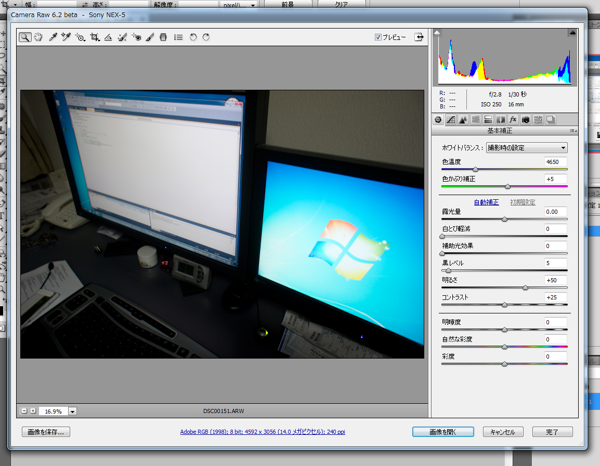Toggle highlight clipping warning on histogram
This screenshot has width=600, height=466.
click(x=572, y=33)
